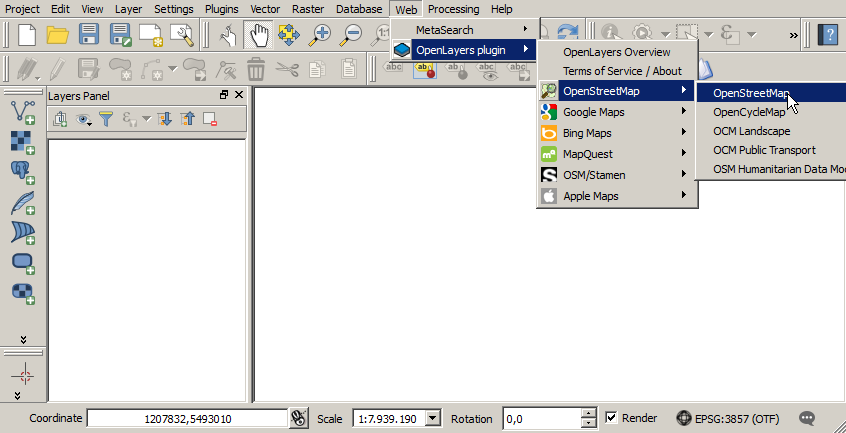Open the Project menu
This screenshot has width=846, height=433.
23,9
